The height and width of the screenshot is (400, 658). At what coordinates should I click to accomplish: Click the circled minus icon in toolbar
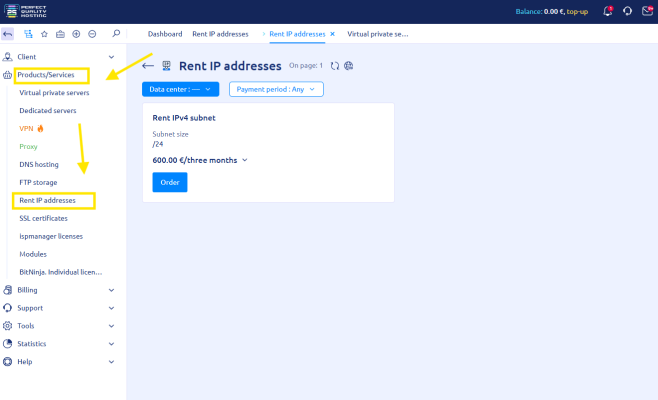click(92, 34)
